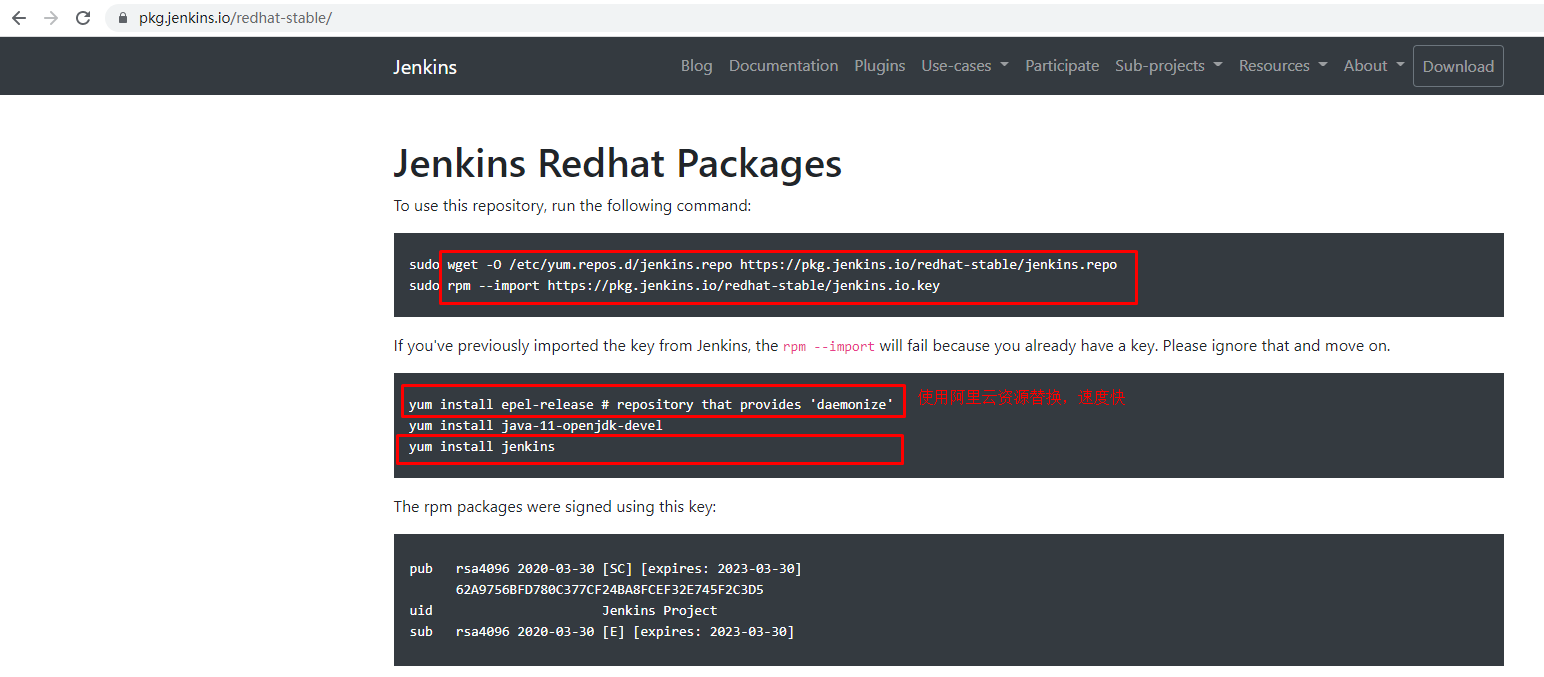Click the yum install epel-release line
This screenshot has width=1544, height=677.
[x=650, y=404]
